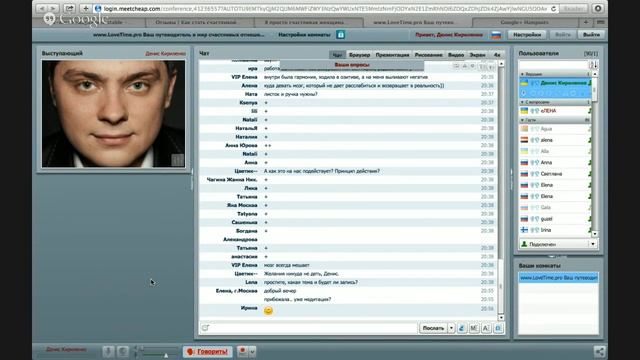Click the chat message input field
This screenshot has height=360, width=640.
pos(313,328)
